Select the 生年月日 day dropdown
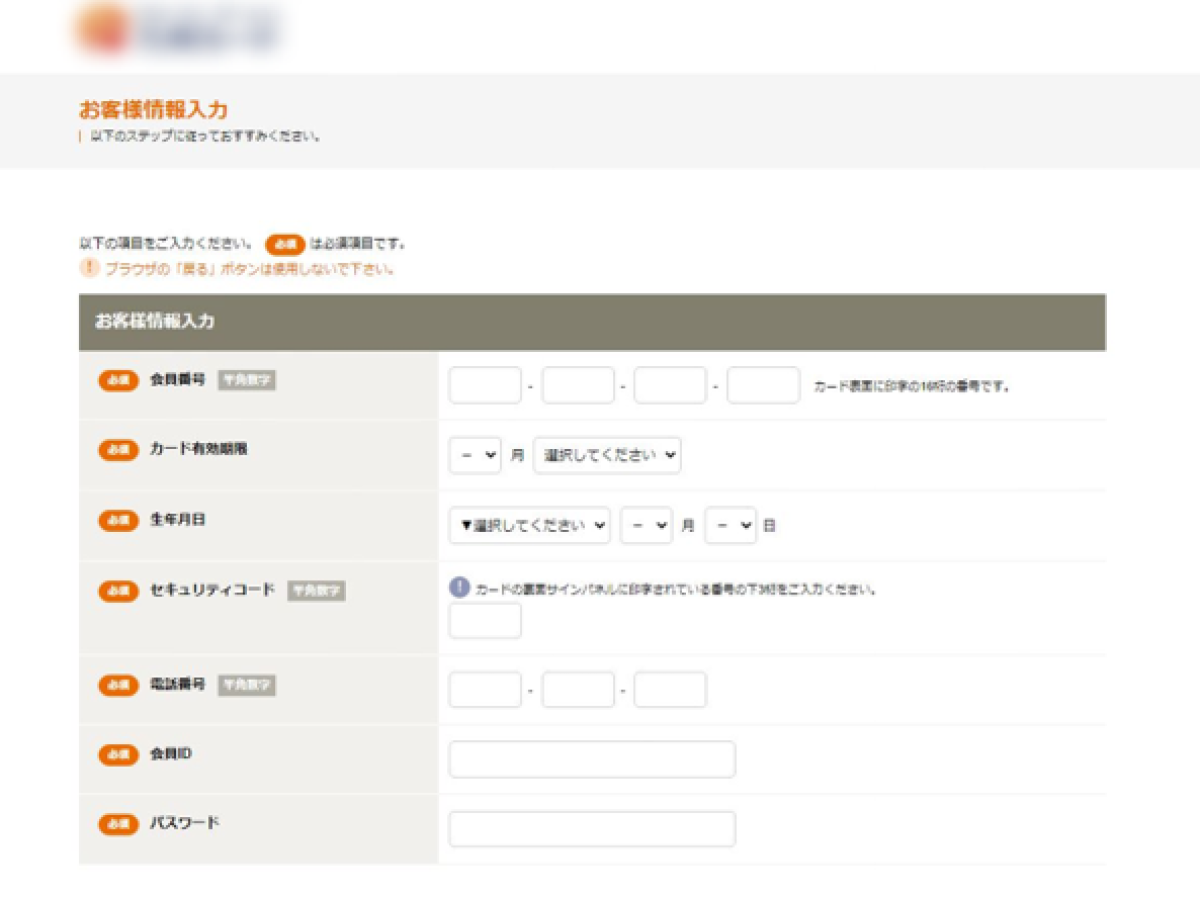Viewport: 1200px width, 898px height. tap(730, 525)
